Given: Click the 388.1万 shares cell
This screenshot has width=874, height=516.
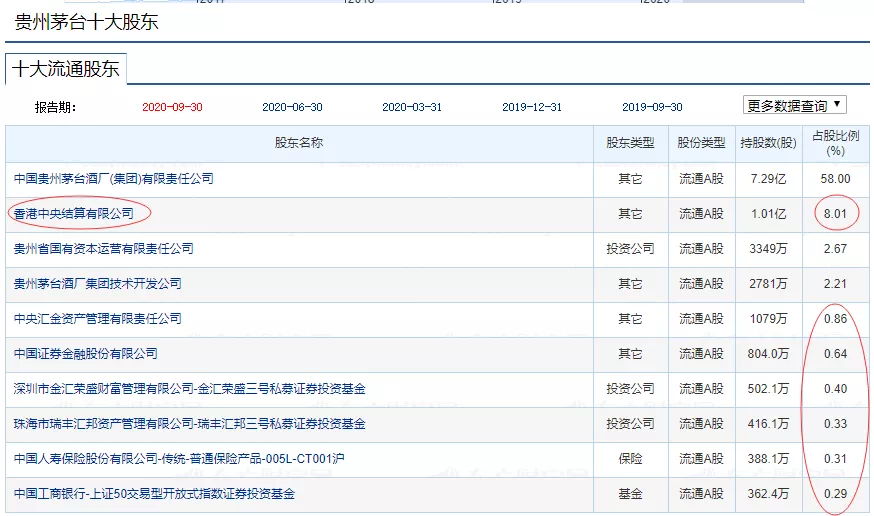Looking at the screenshot, I should pyautogui.click(x=768, y=459).
